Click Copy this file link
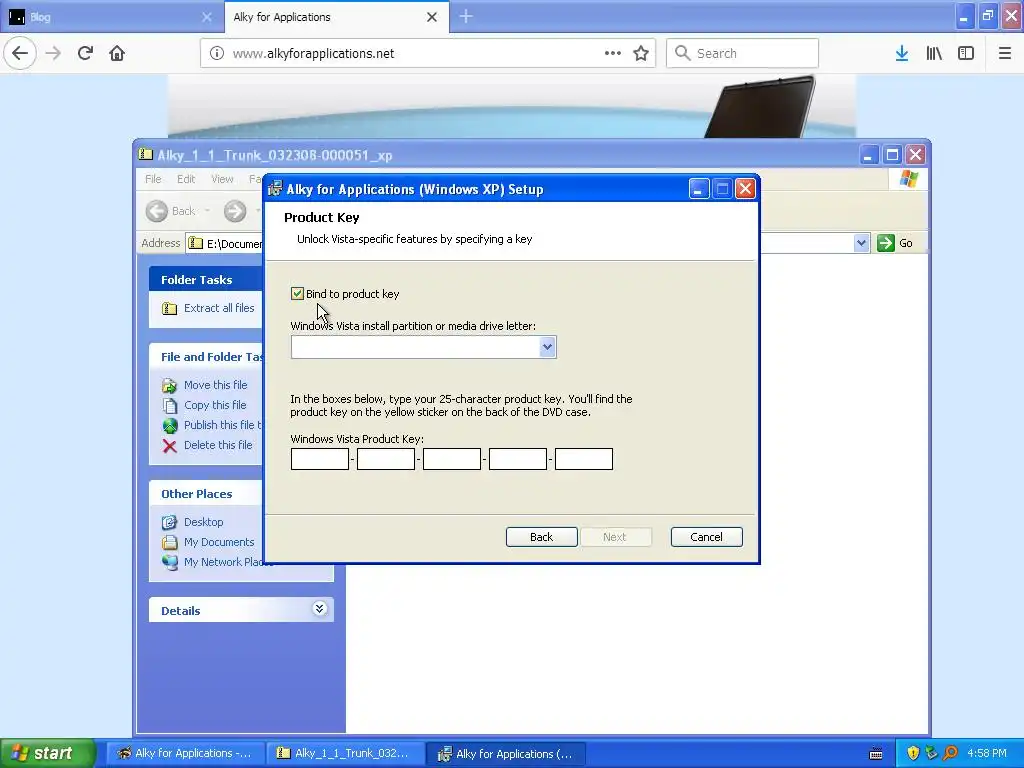1024x768 pixels. [215, 405]
